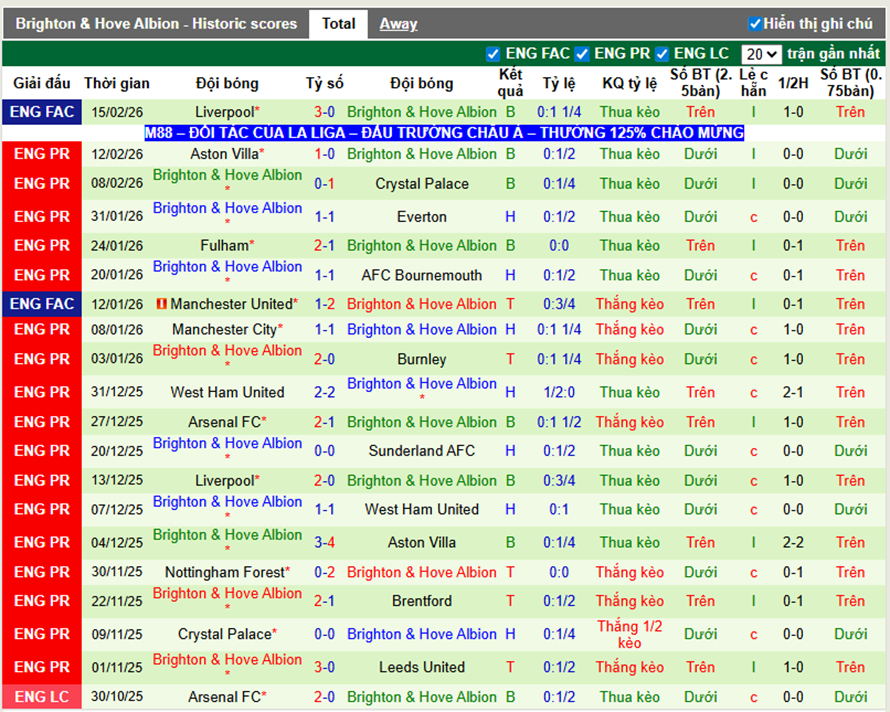Click Manchester City team name
890x712 pixels.
(x=227, y=329)
